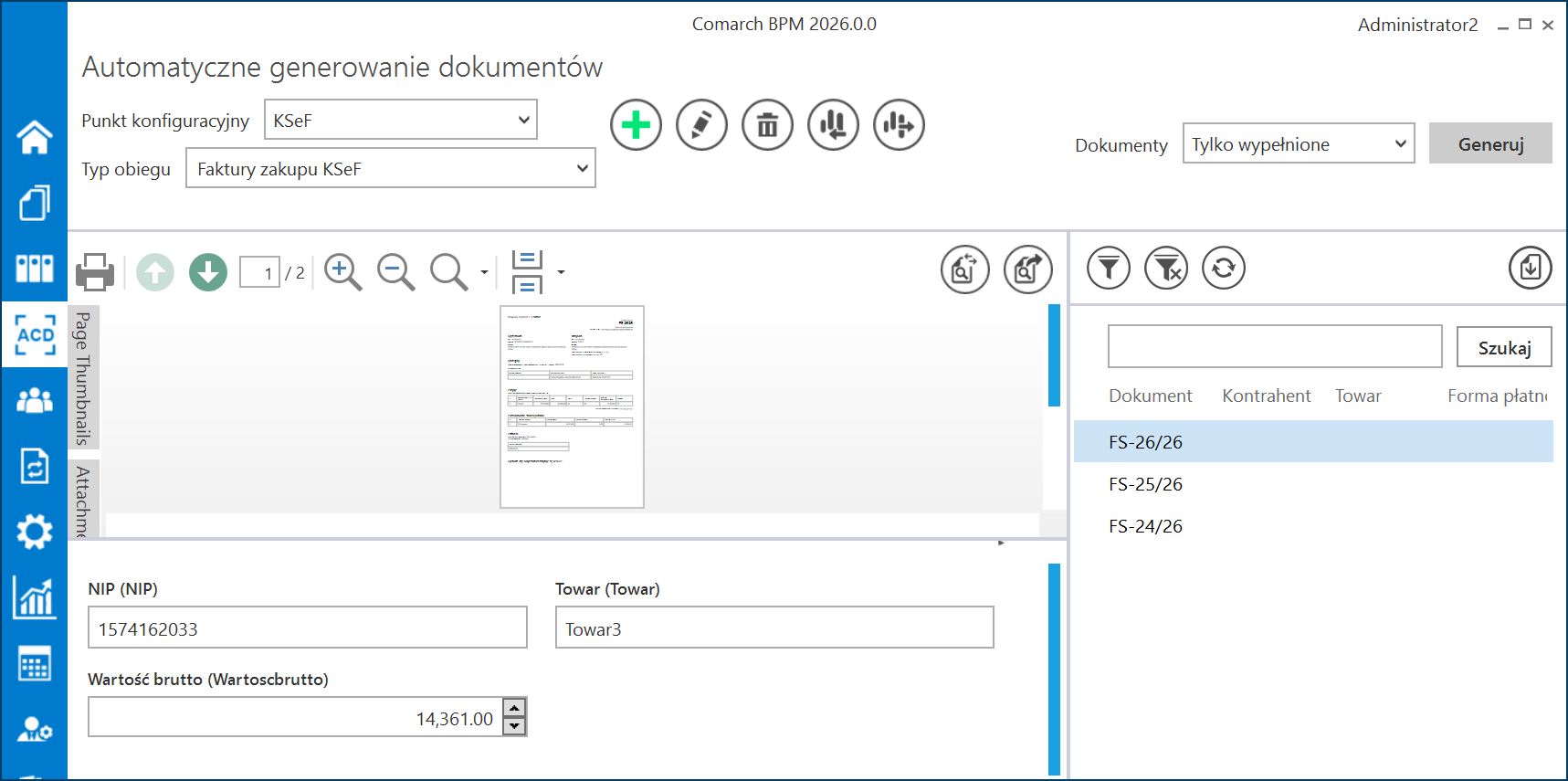Refresh the document list
This screenshot has width=1568, height=781.
(1224, 269)
